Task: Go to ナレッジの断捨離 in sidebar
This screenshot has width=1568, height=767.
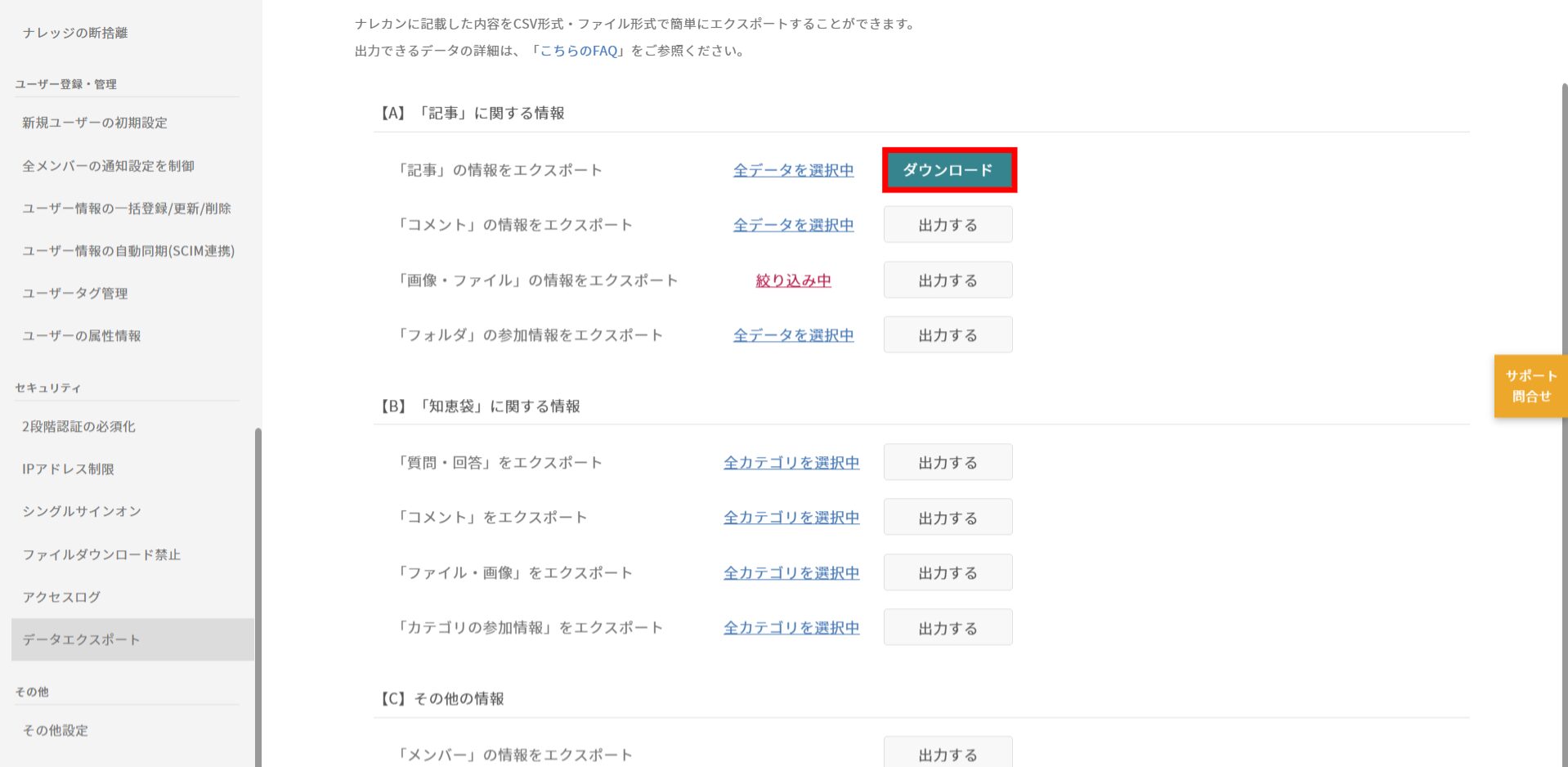Action: [75, 33]
